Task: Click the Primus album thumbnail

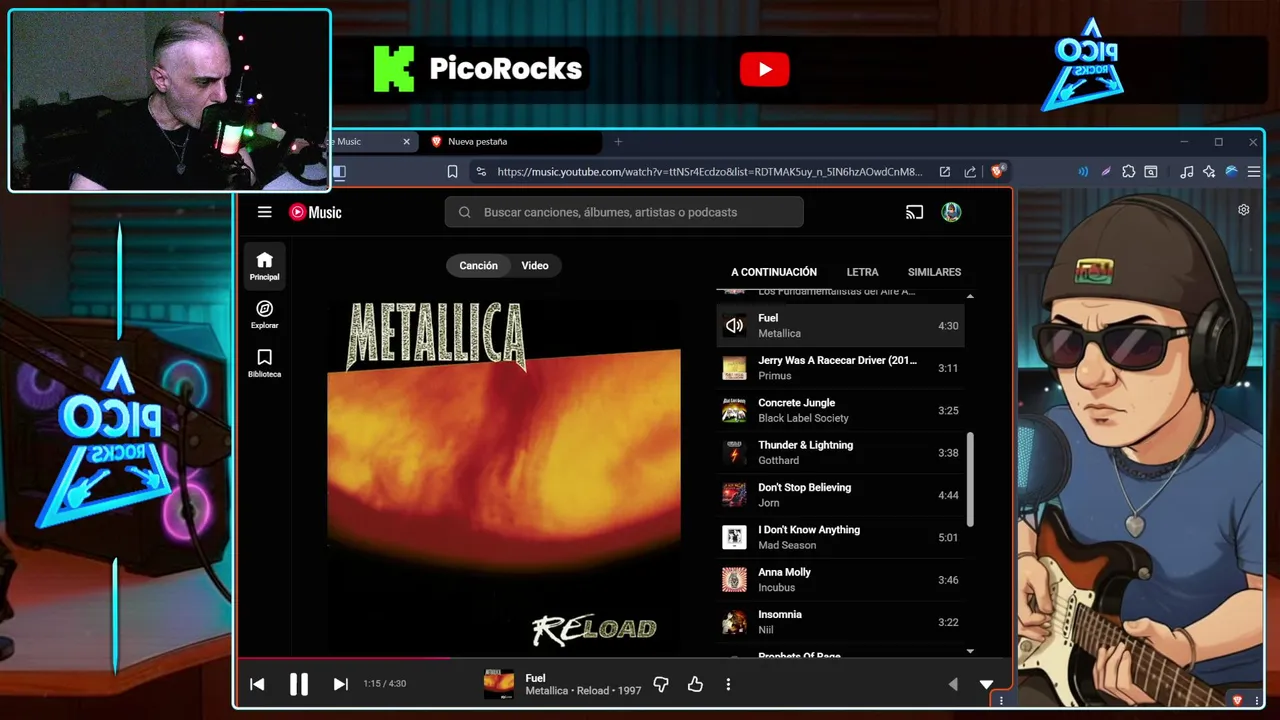Action: [734, 368]
